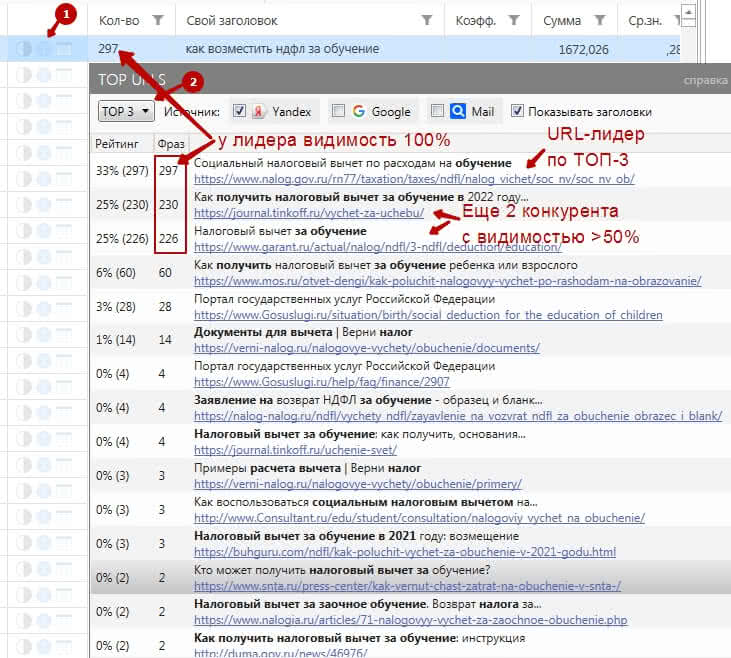
Task: Click the title 'Документы для вычета | Верни налог'
Action: [x=303, y=332]
